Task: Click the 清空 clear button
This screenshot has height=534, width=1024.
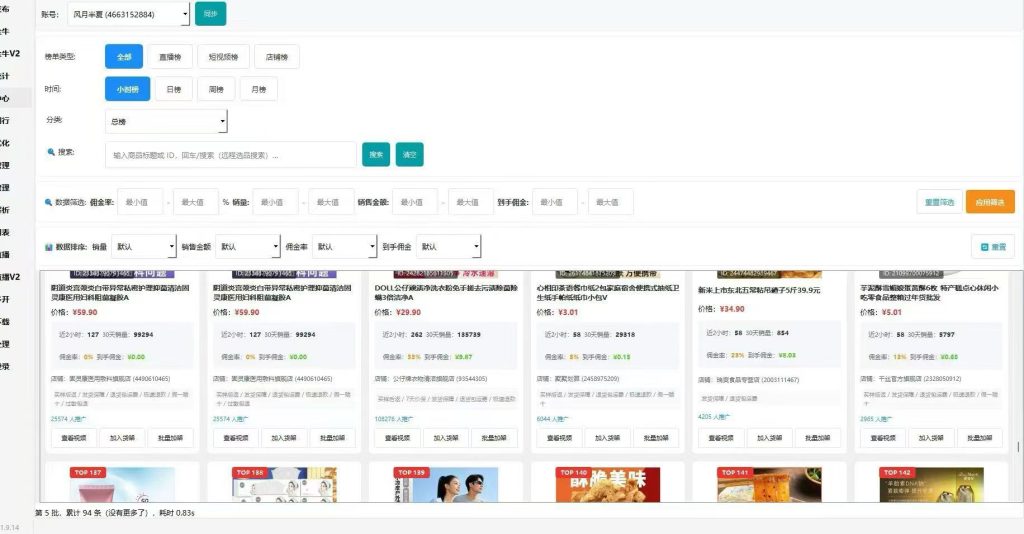Action: 409,155
